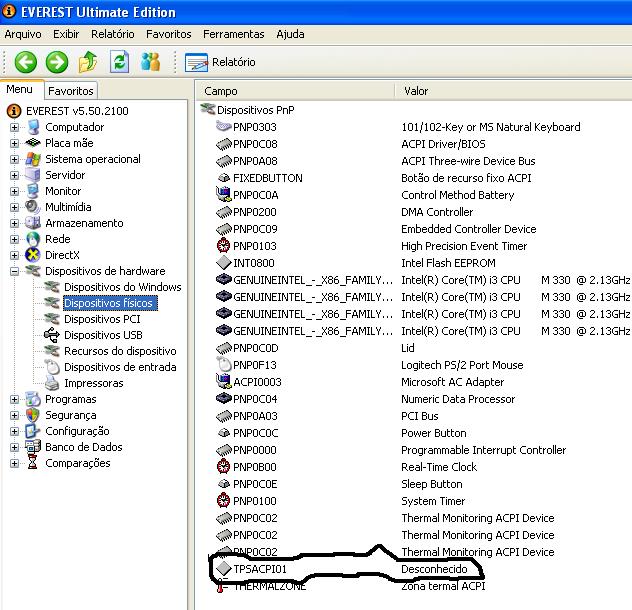This screenshot has height=610, width=632.
Task: Expand the Monitor tree node
Action: 15,191
